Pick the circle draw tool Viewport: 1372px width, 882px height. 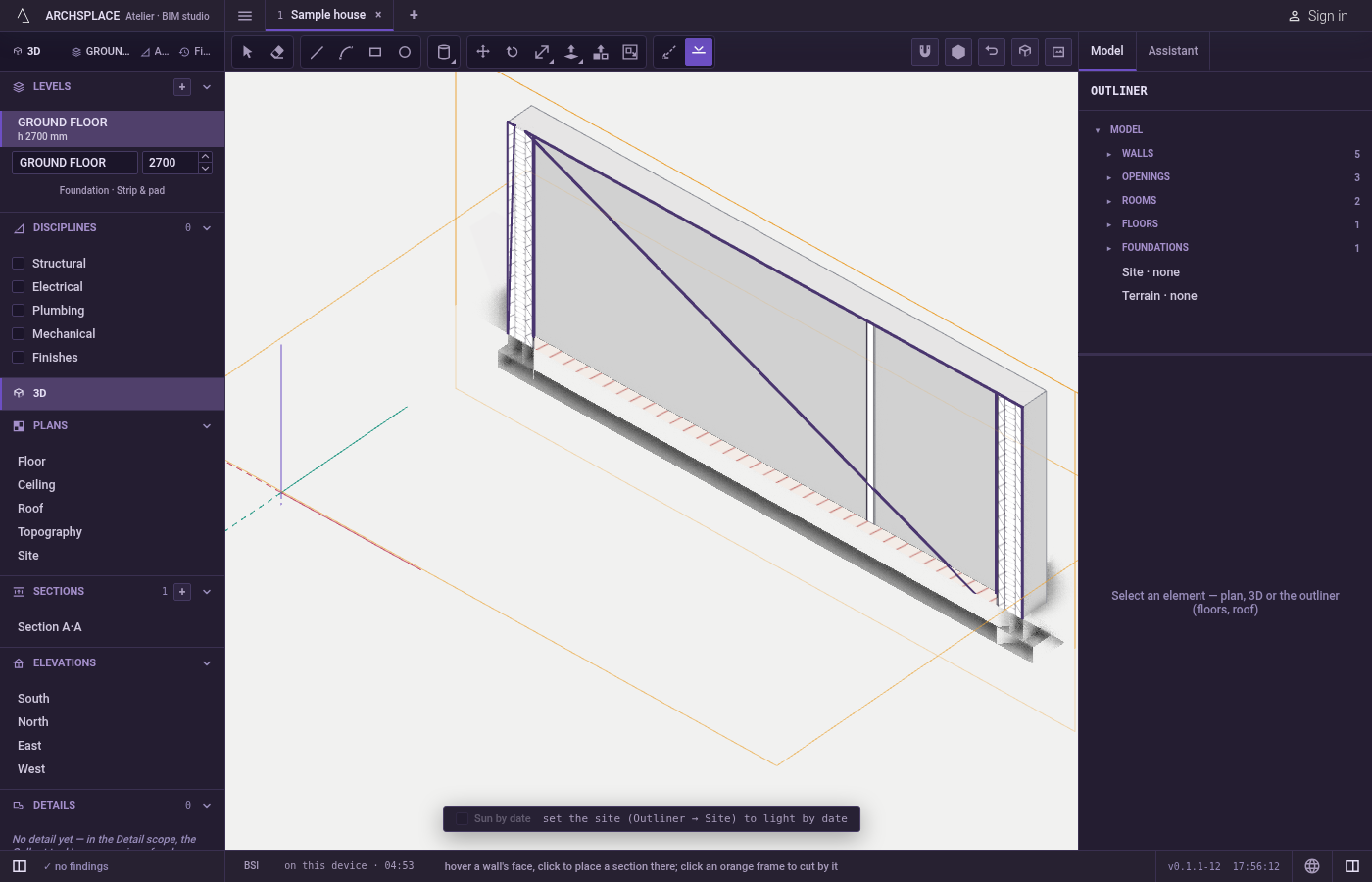pyautogui.click(x=405, y=52)
